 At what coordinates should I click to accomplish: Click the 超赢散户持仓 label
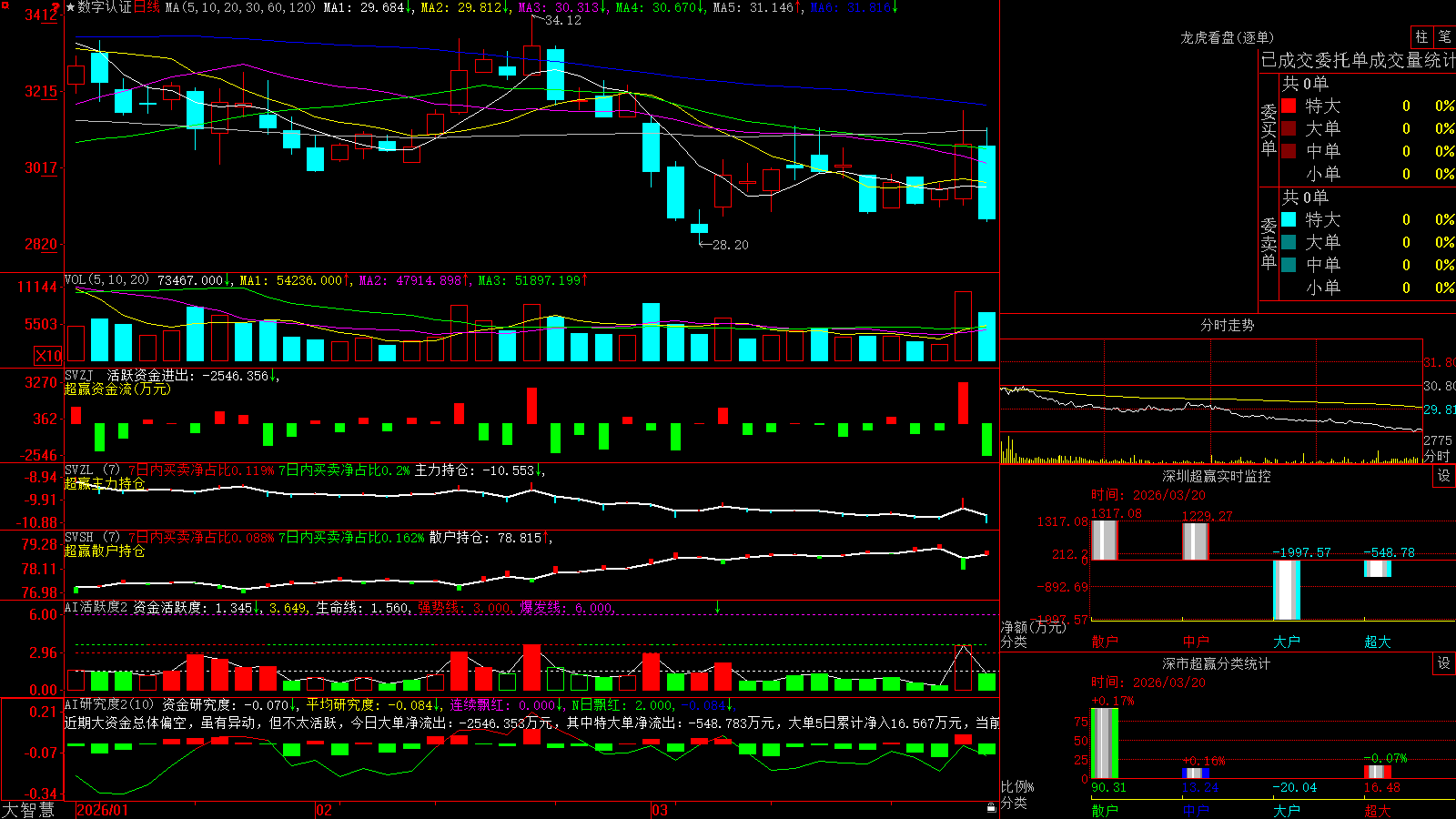click(x=105, y=551)
